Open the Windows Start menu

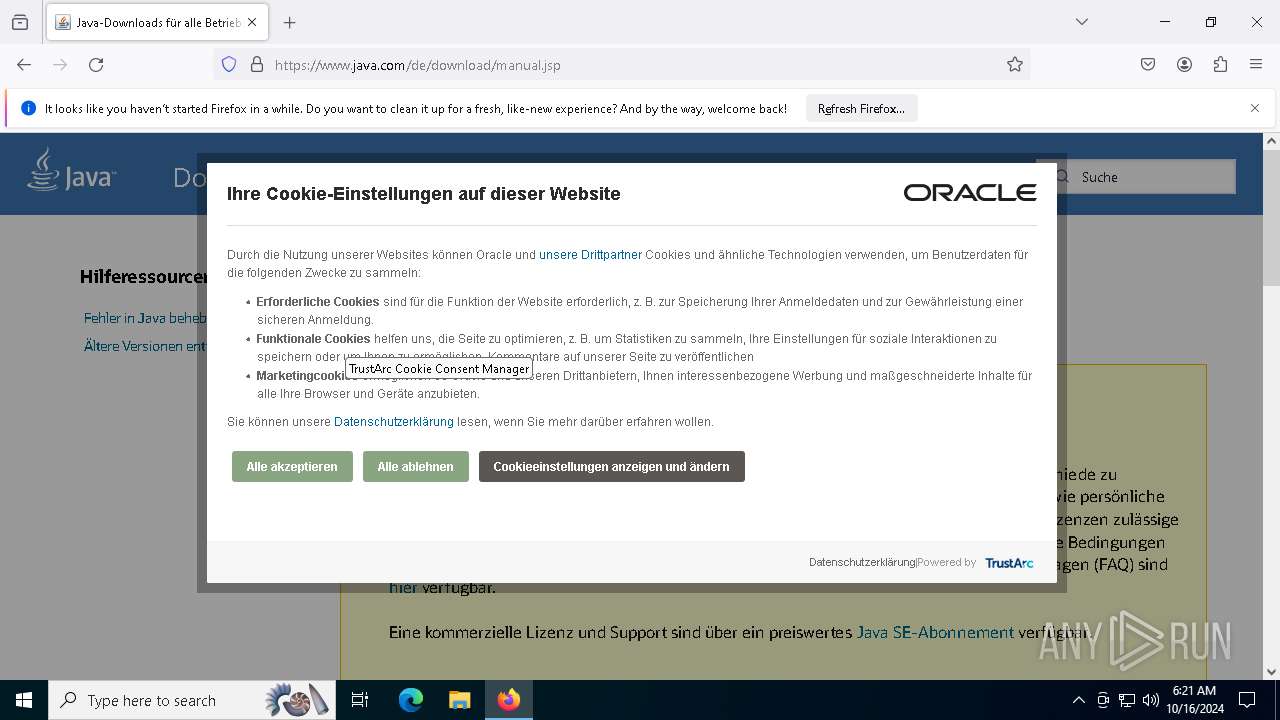tap(24, 700)
